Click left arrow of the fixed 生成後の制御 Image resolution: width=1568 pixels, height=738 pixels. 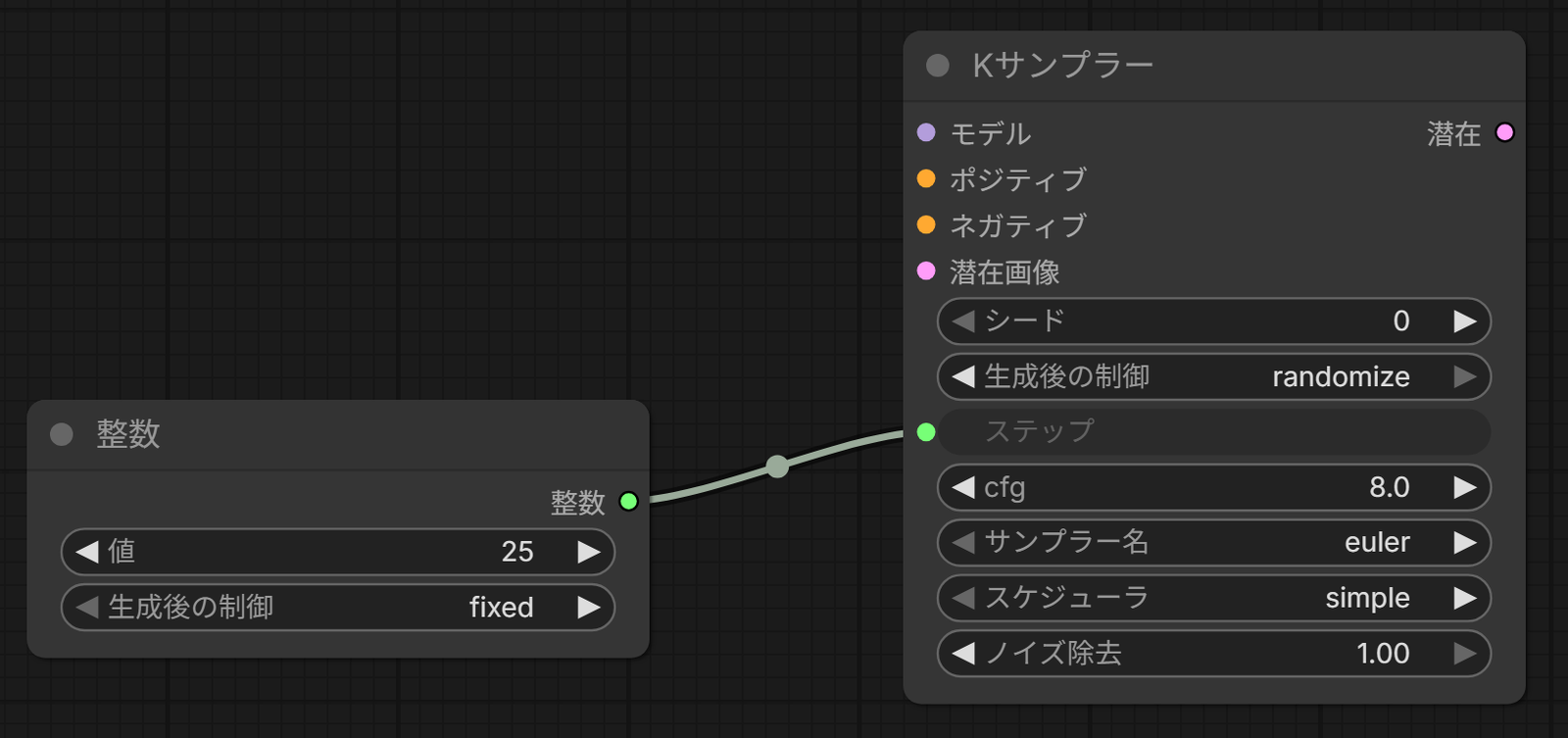87,608
